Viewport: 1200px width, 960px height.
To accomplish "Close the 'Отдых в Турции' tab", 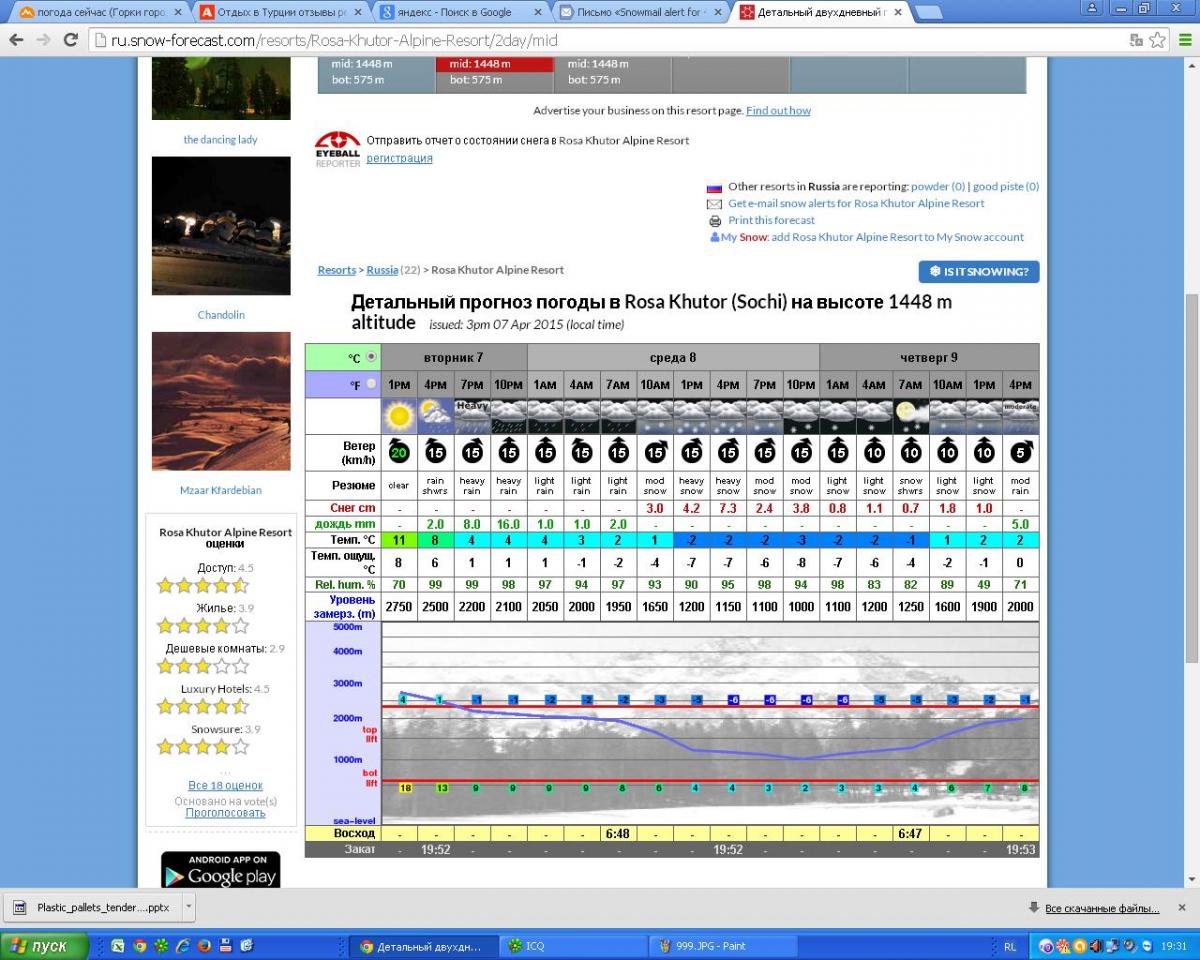I will tap(359, 13).
